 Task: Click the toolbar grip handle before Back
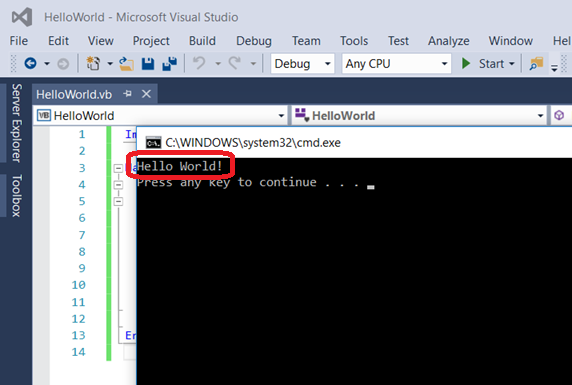click(13, 64)
